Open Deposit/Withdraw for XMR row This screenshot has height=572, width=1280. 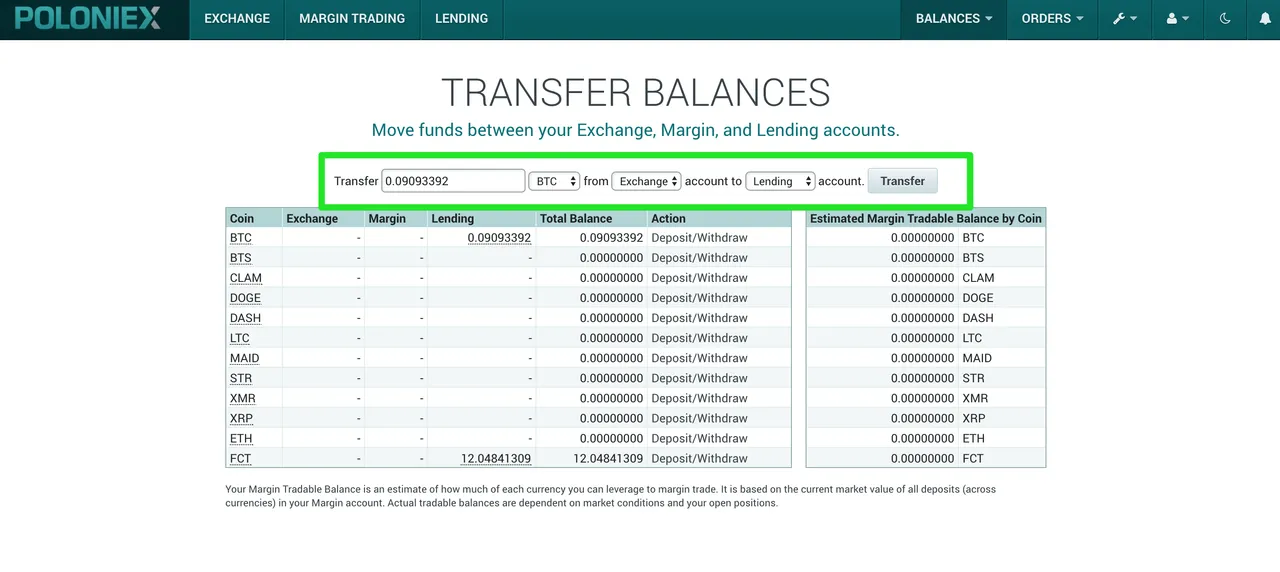coord(699,398)
